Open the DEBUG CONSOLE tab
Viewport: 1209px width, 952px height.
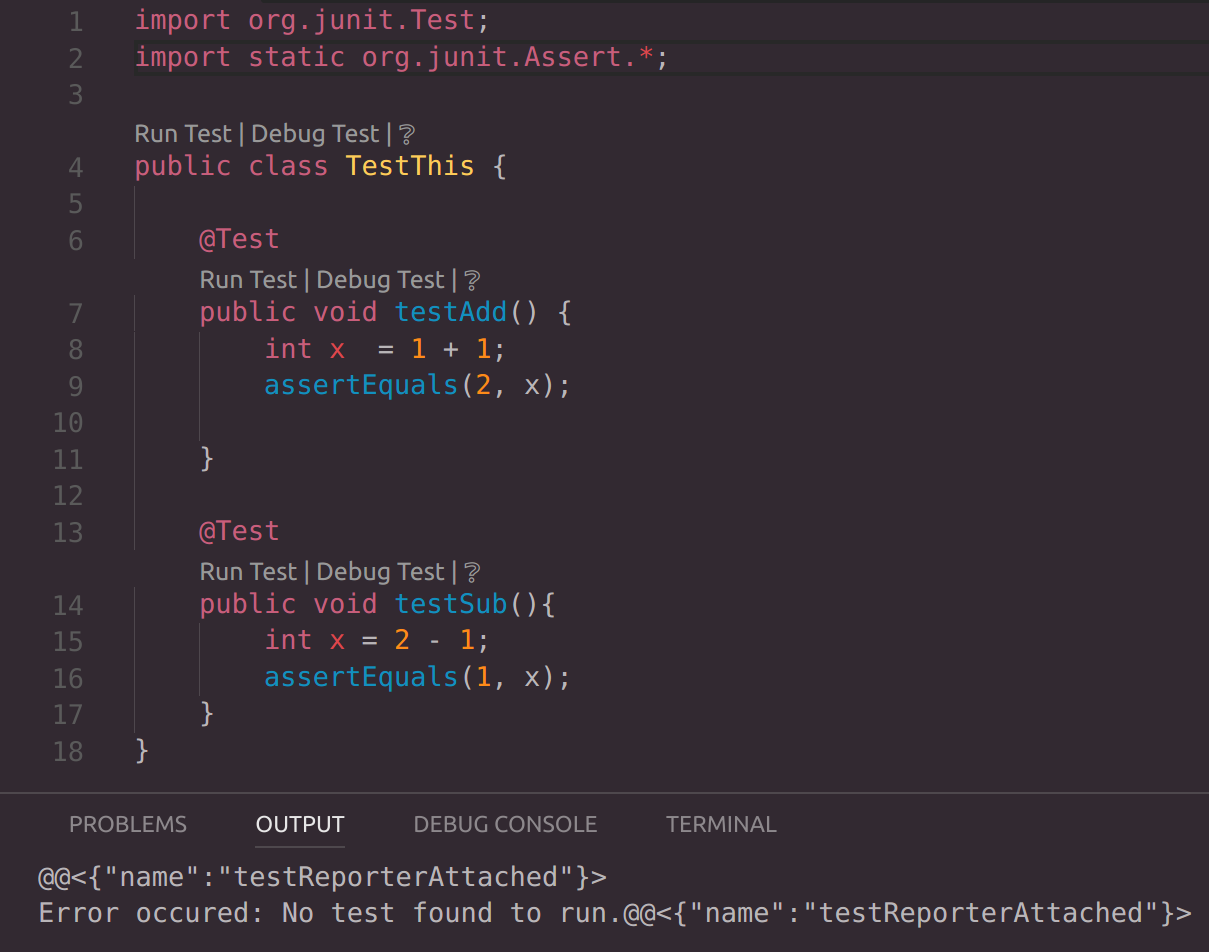tap(504, 824)
